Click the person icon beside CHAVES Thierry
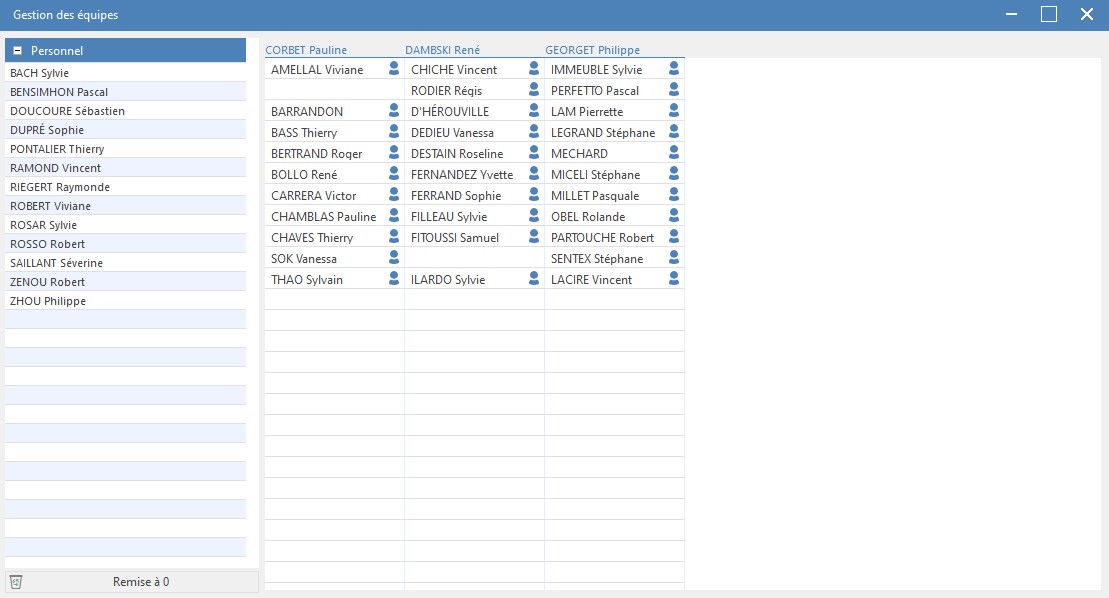1109x598 pixels. (x=394, y=236)
